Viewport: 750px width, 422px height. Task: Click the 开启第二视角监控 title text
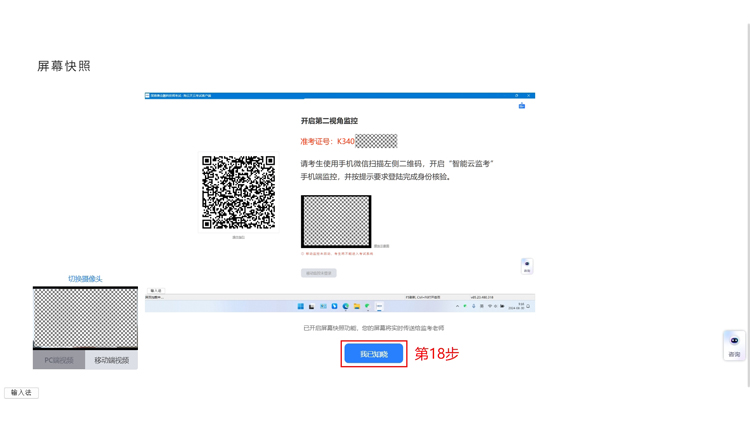pos(329,121)
